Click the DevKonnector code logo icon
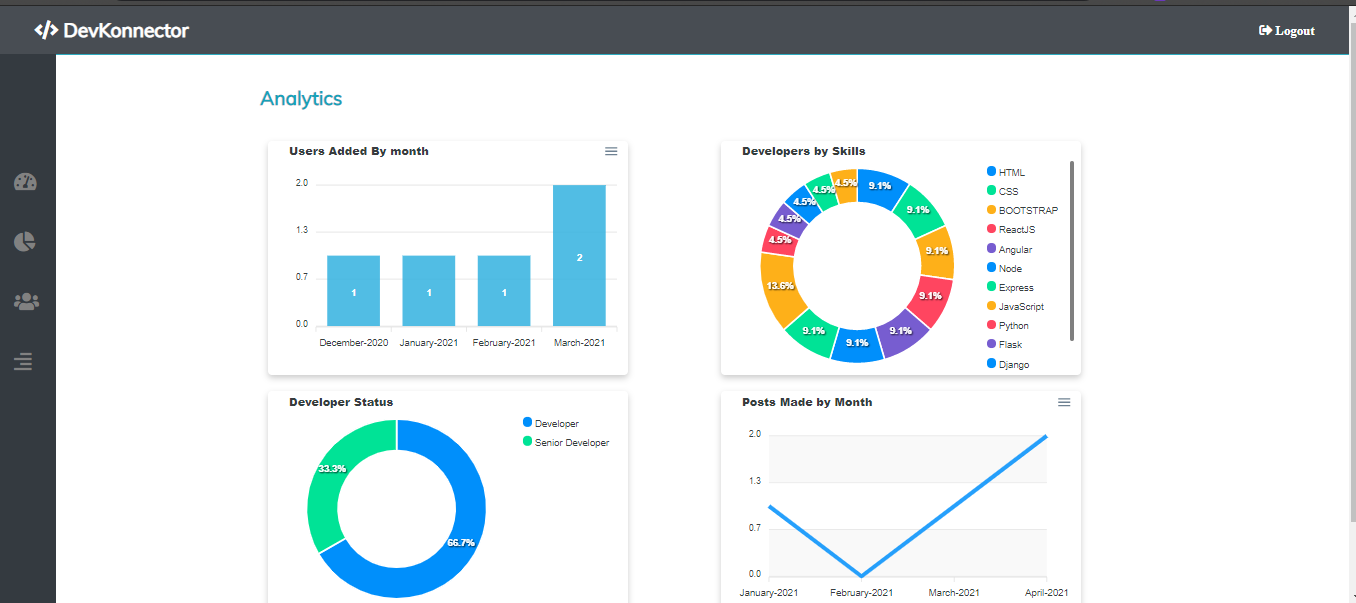The width and height of the screenshot is (1356, 603). click(46, 30)
